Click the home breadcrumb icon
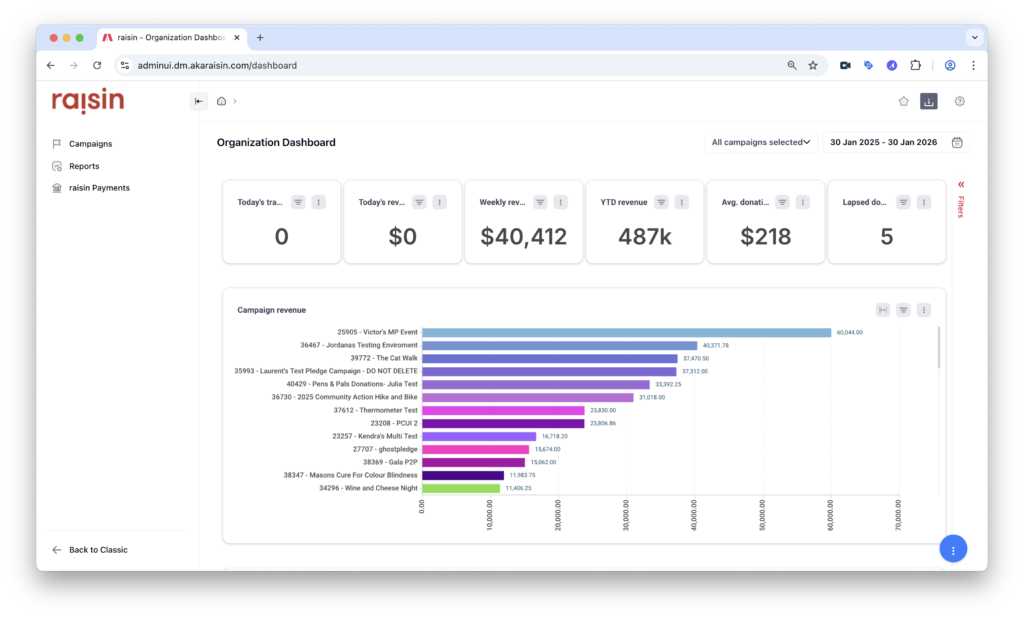Viewport: 1024px width, 619px height. click(221, 101)
